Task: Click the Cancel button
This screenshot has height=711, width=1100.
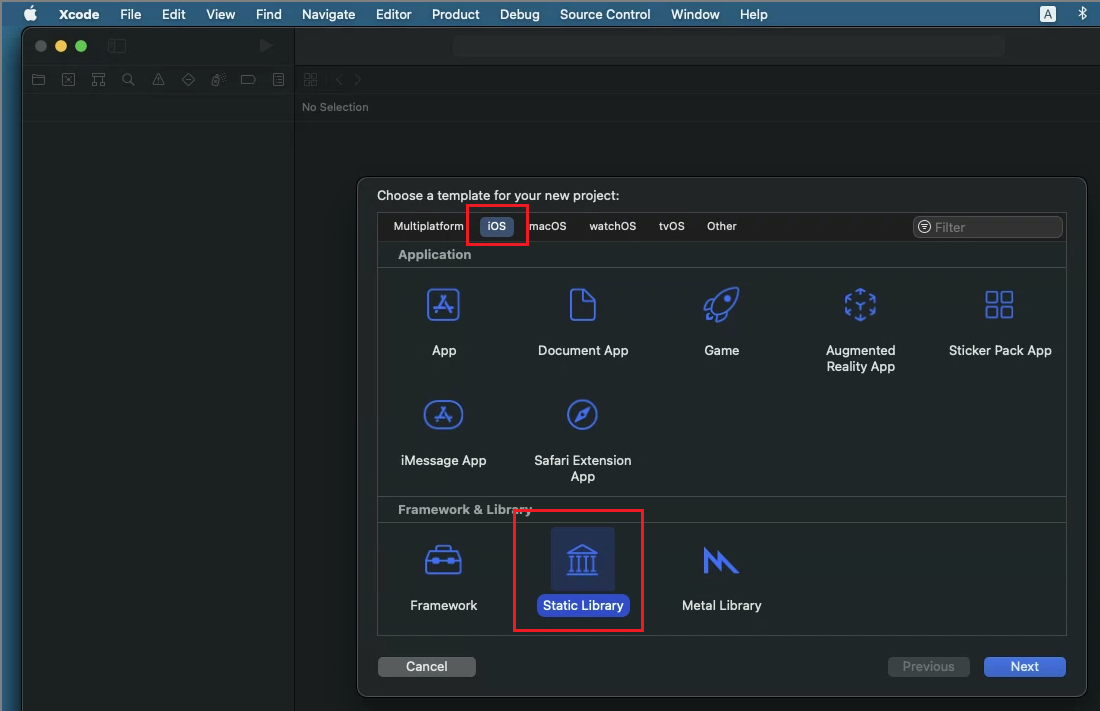Action: click(x=427, y=667)
